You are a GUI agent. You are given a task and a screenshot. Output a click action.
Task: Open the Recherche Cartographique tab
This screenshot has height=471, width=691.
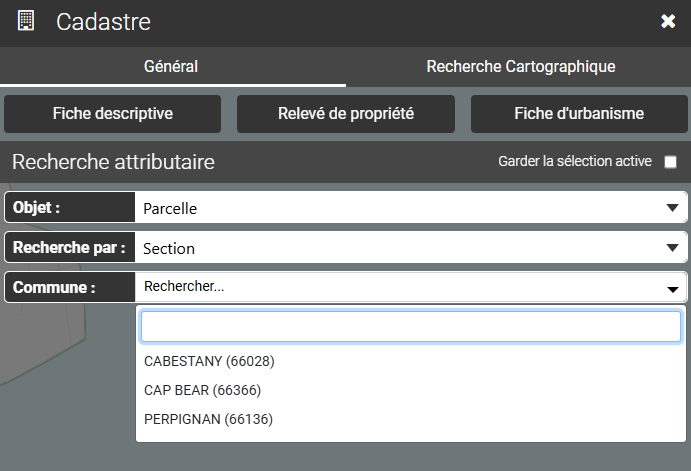(520, 67)
